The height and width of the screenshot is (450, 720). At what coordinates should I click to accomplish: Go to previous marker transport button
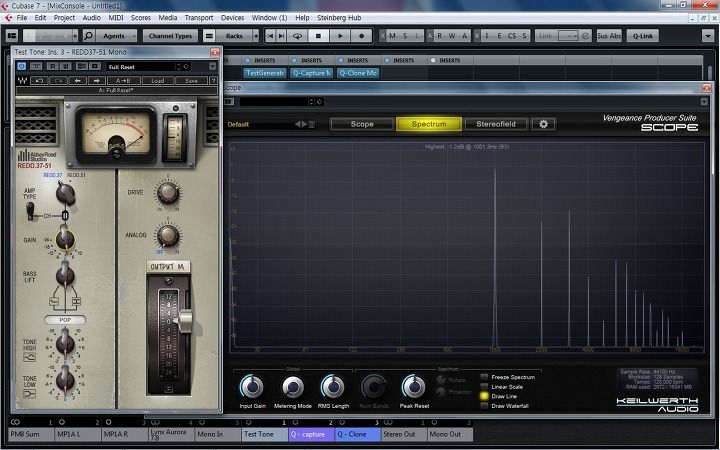coord(270,36)
